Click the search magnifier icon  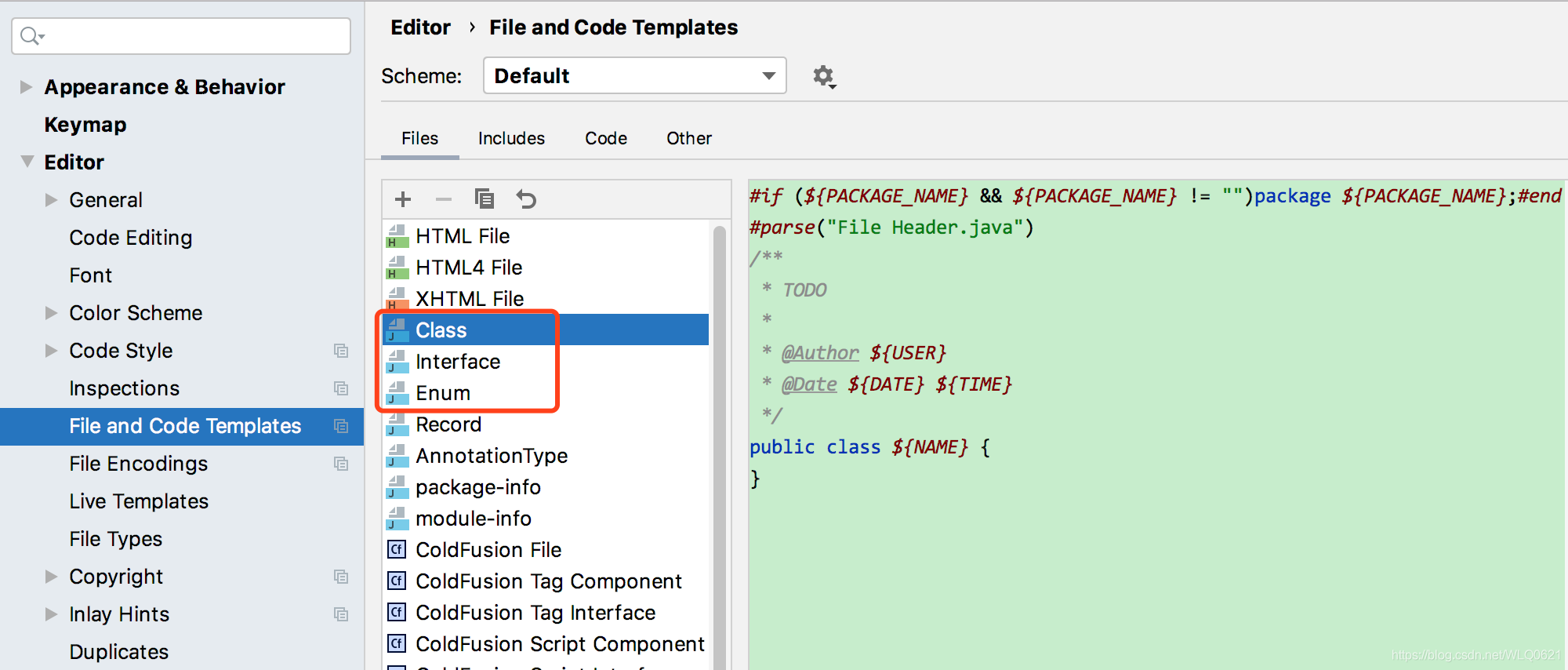pos(31,36)
